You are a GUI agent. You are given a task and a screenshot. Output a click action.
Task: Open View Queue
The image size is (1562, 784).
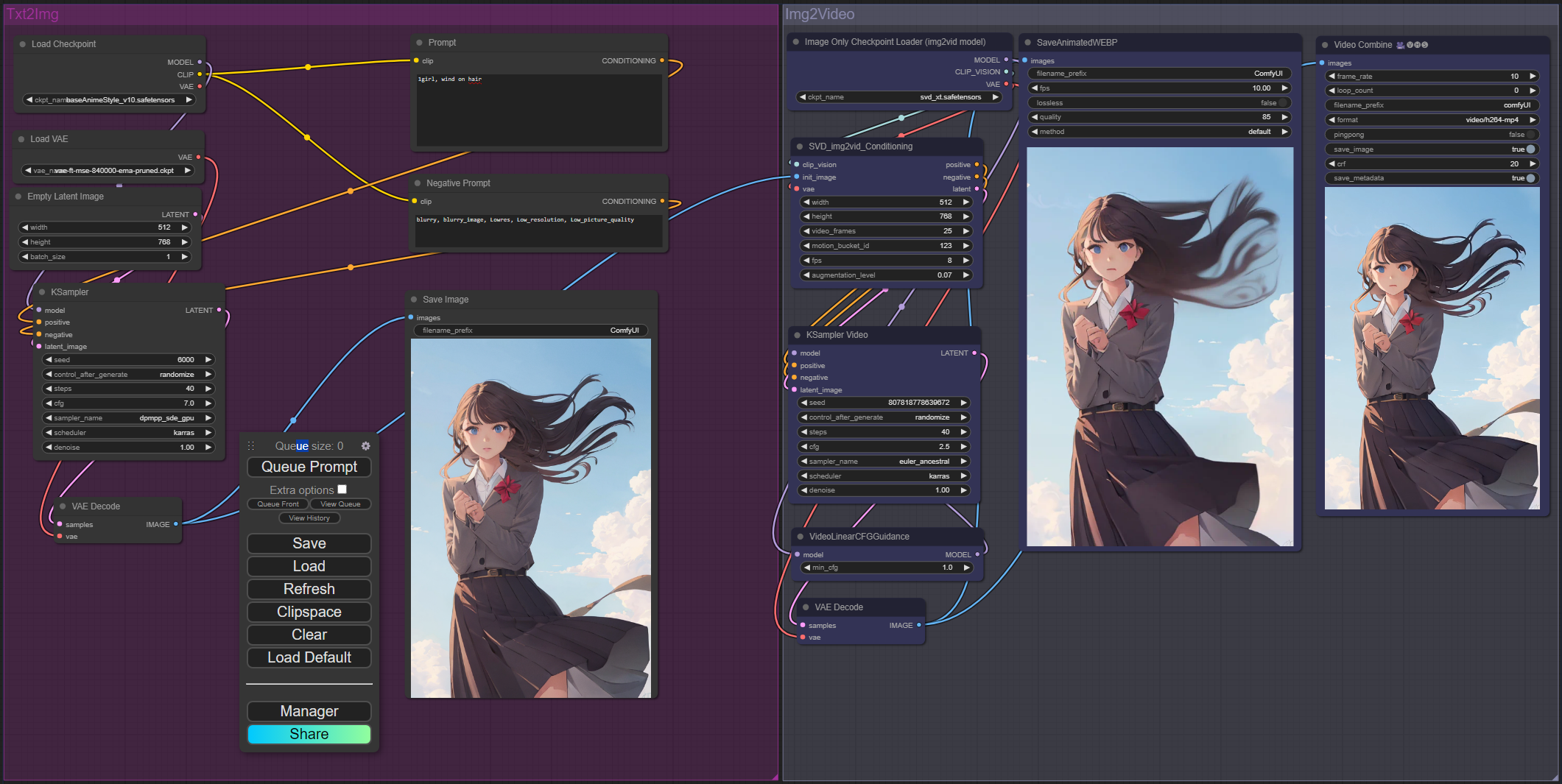(x=340, y=504)
